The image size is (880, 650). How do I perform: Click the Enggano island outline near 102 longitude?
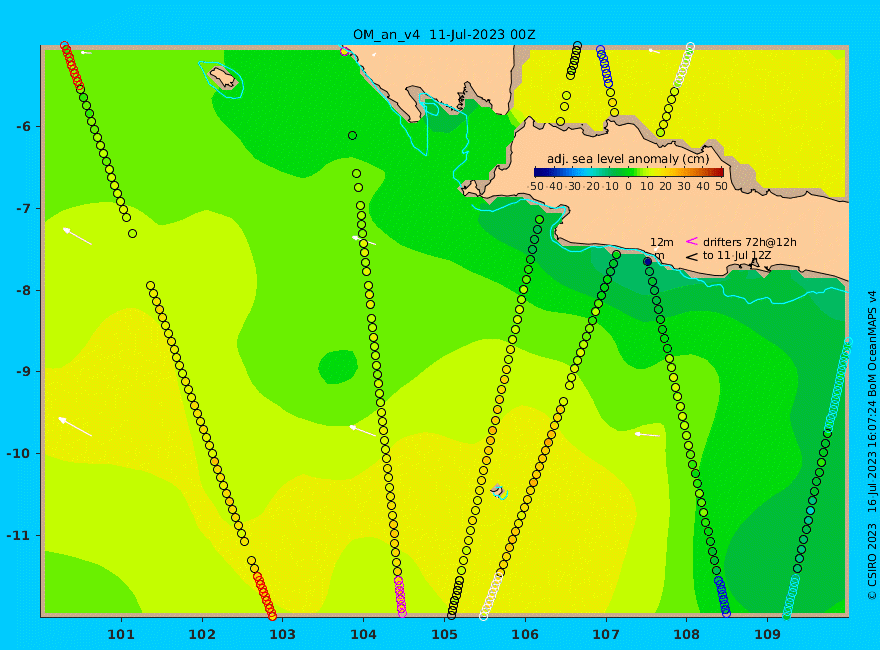(224, 78)
